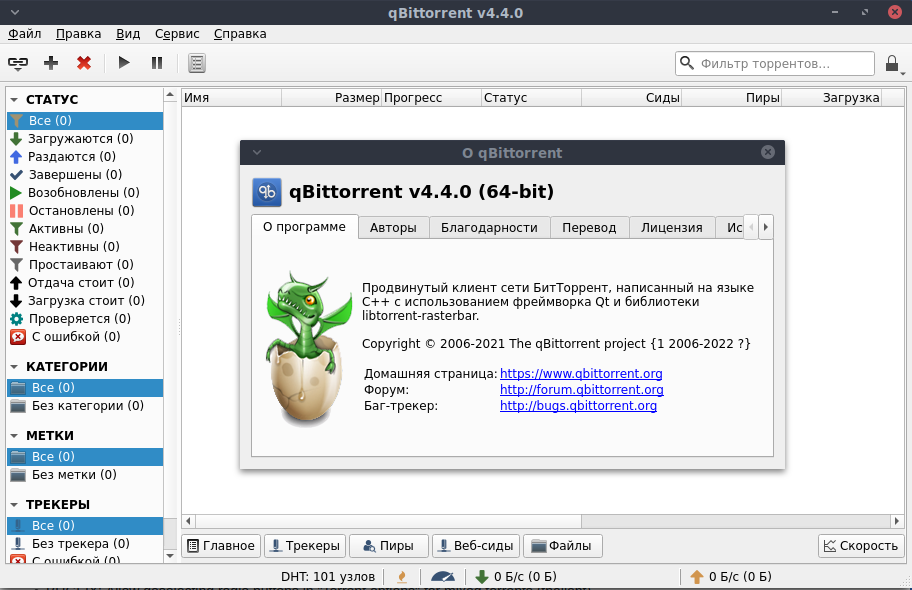The image size is (912, 590).
Task: Show the Файлы bottom panel
Action: (562, 546)
